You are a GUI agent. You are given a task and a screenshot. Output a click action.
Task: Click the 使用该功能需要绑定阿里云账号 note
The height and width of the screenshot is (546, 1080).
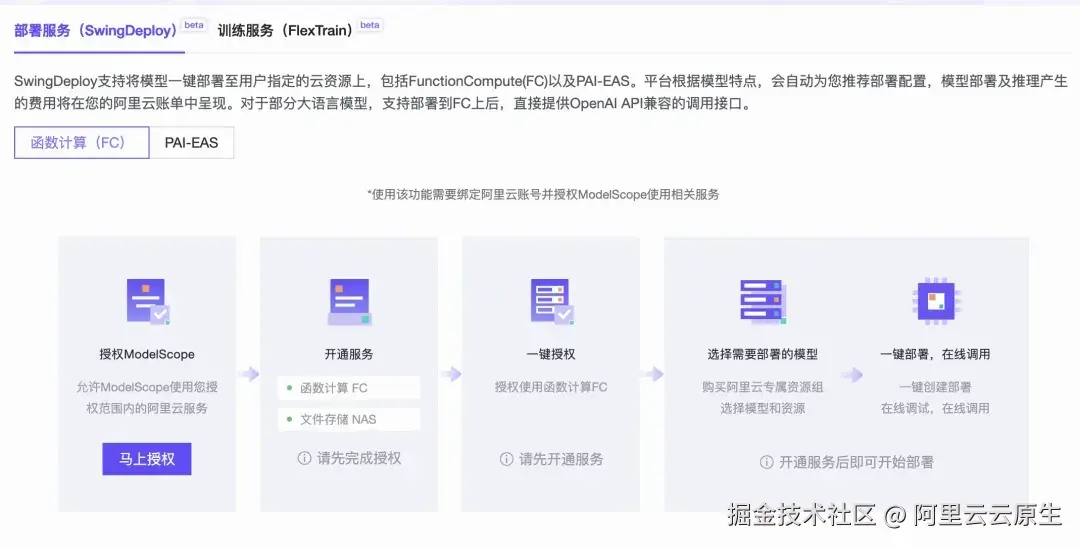pos(543,194)
